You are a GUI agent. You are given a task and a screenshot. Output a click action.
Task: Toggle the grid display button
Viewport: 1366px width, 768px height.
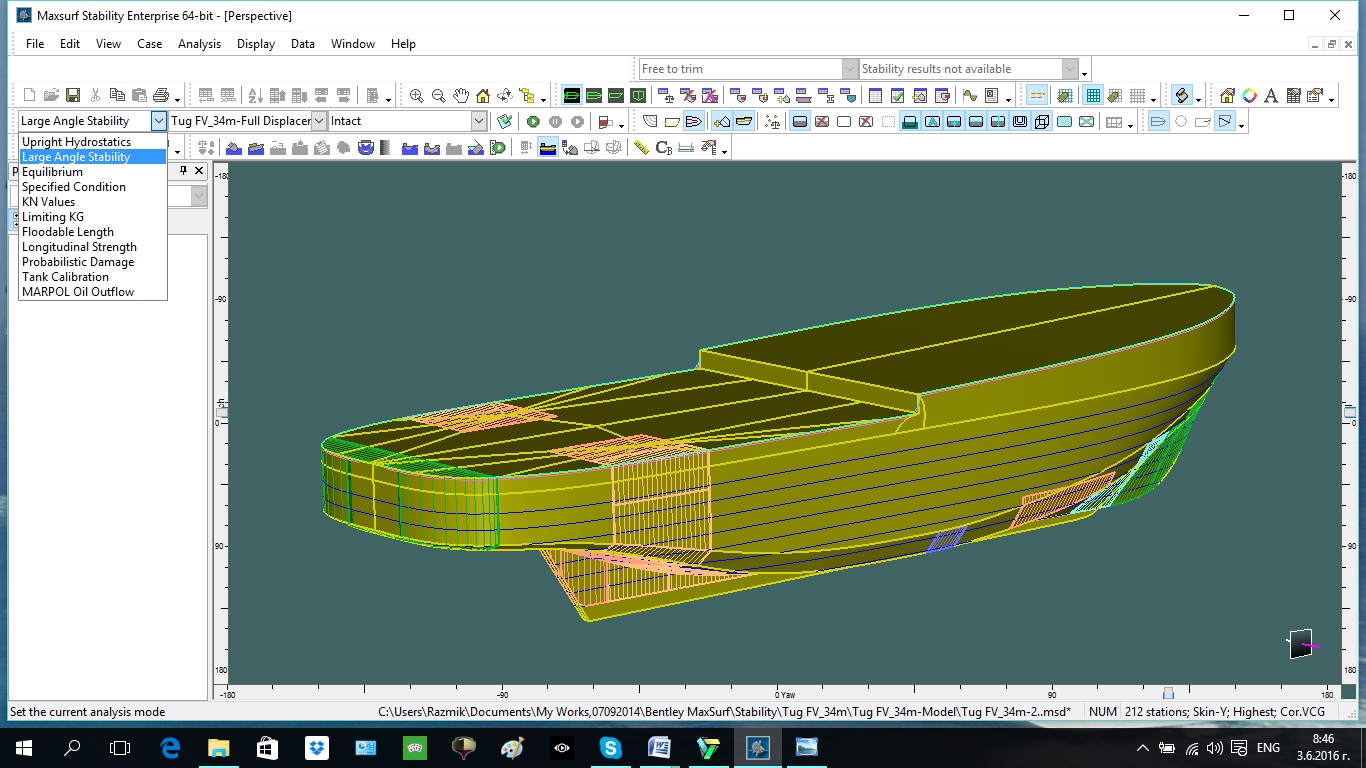(x=1093, y=96)
